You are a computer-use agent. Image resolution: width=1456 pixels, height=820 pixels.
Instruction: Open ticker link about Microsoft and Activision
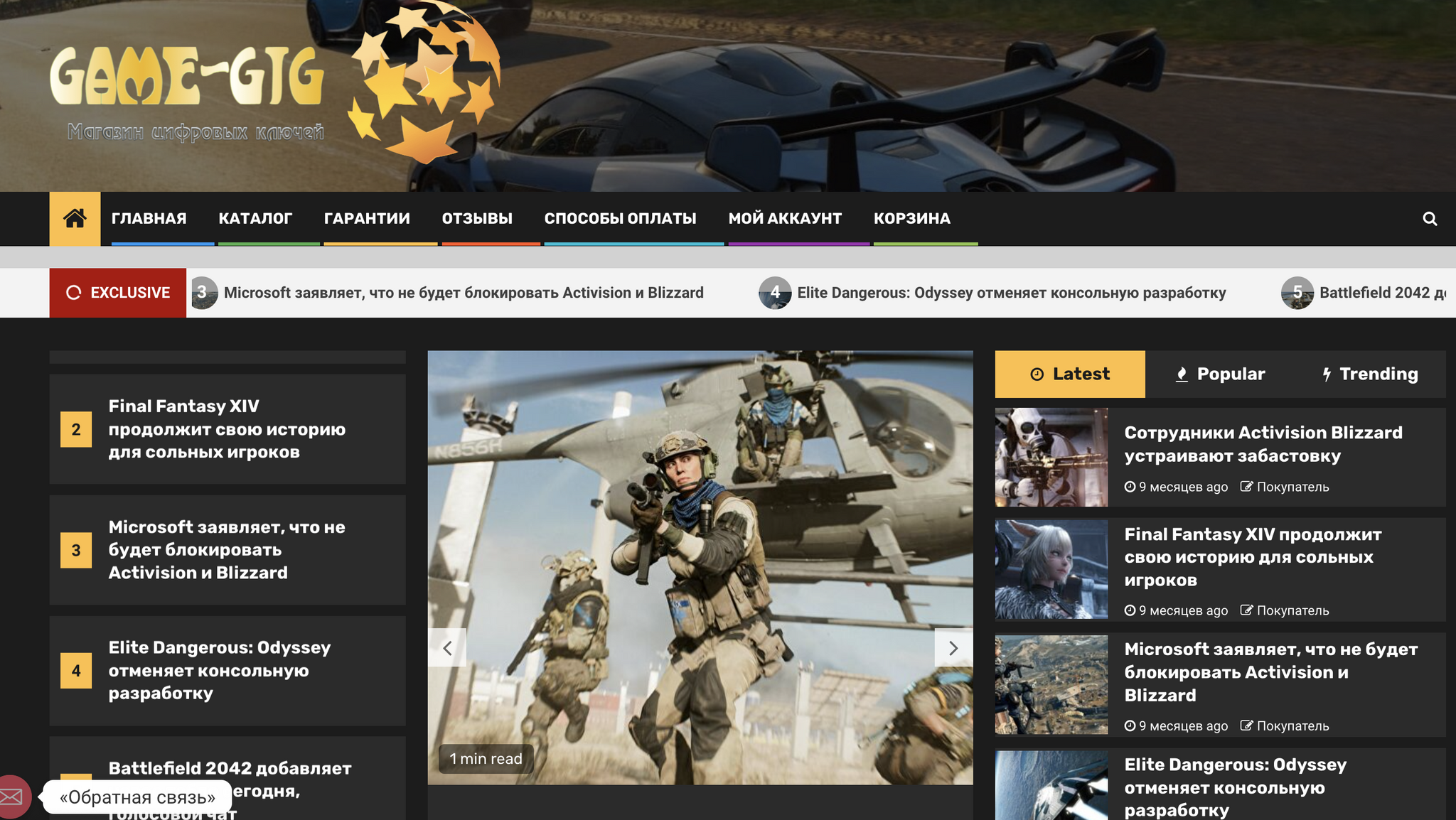point(464,293)
